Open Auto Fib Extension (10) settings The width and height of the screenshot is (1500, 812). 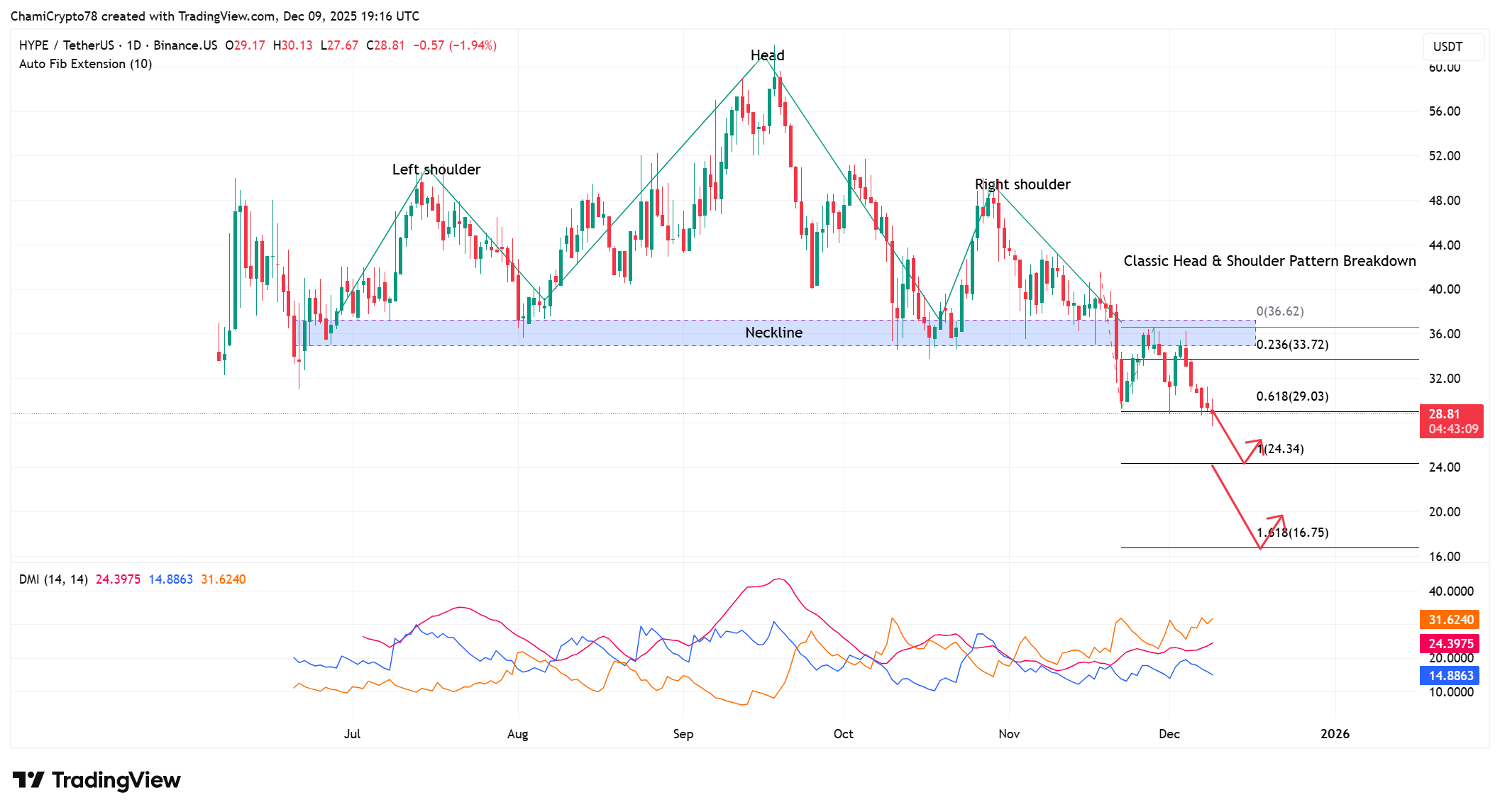pos(84,64)
